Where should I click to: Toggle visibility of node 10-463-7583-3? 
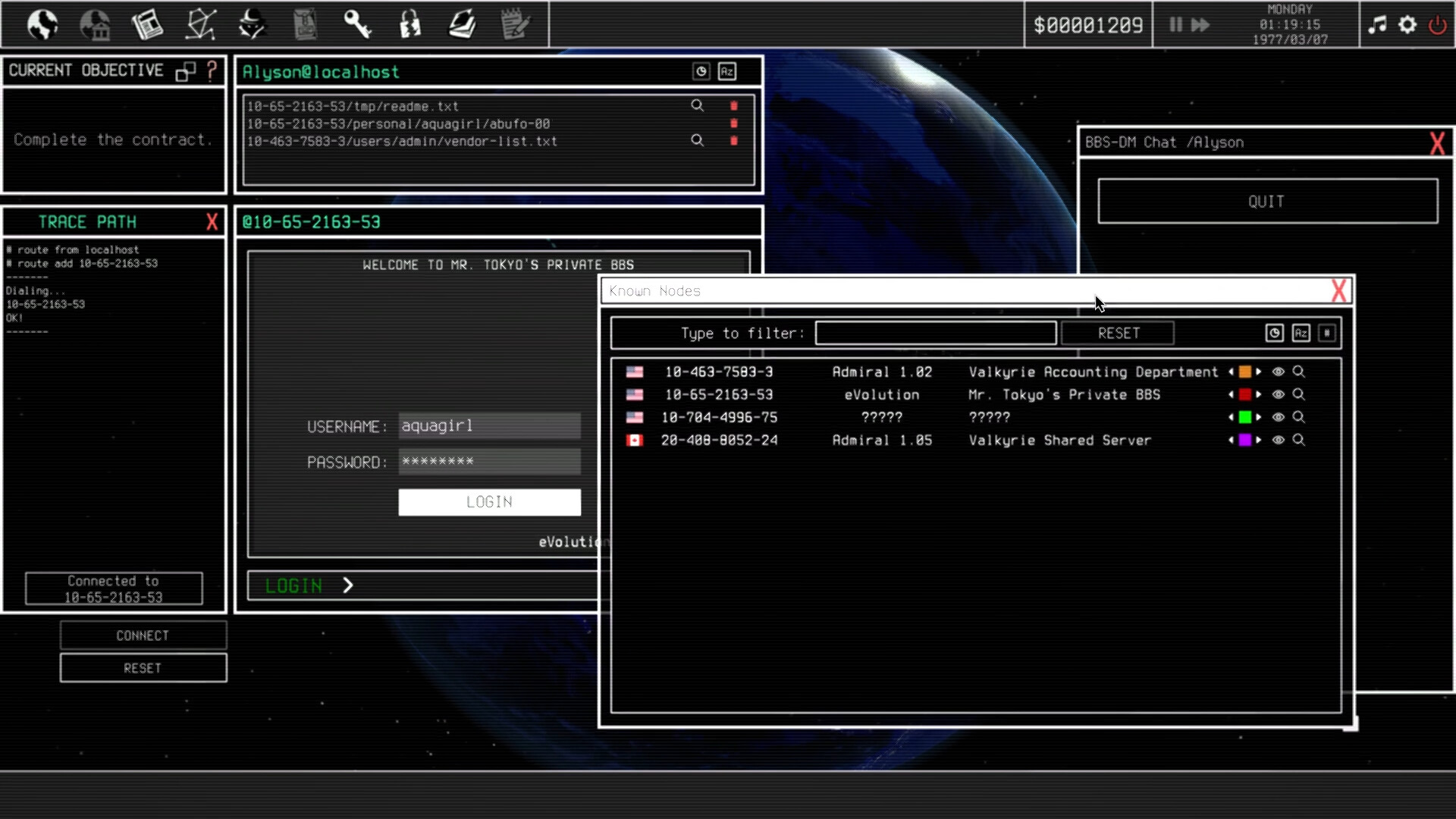click(x=1278, y=372)
